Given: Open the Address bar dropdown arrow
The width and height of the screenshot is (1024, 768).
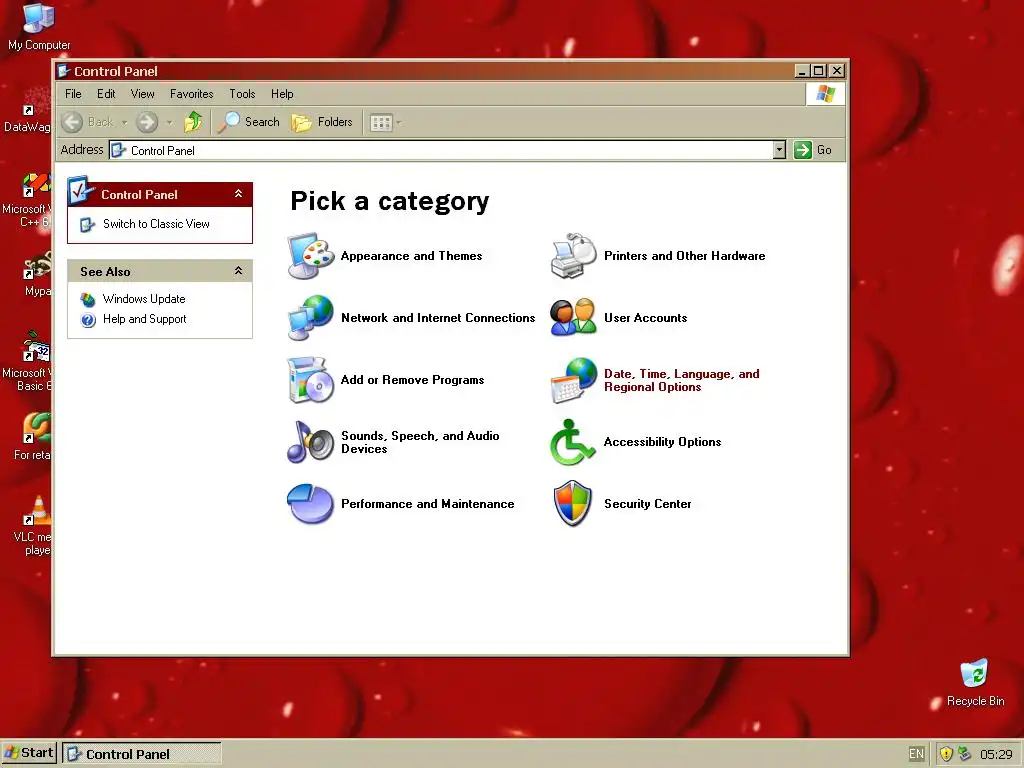Looking at the screenshot, I should pyautogui.click(x=779, y=150).
